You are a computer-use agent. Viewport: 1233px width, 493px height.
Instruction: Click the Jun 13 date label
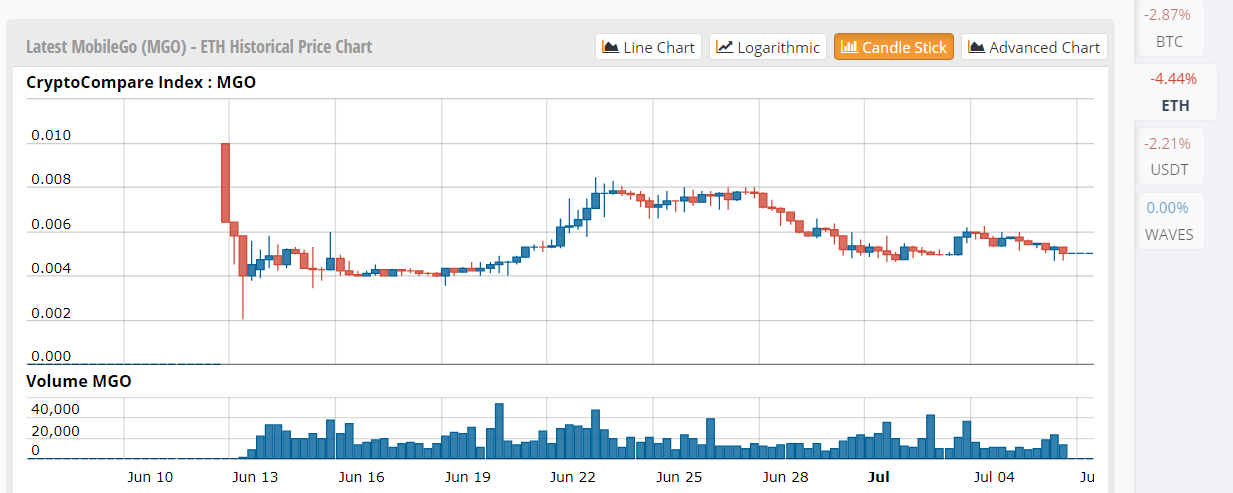(256, 477)
